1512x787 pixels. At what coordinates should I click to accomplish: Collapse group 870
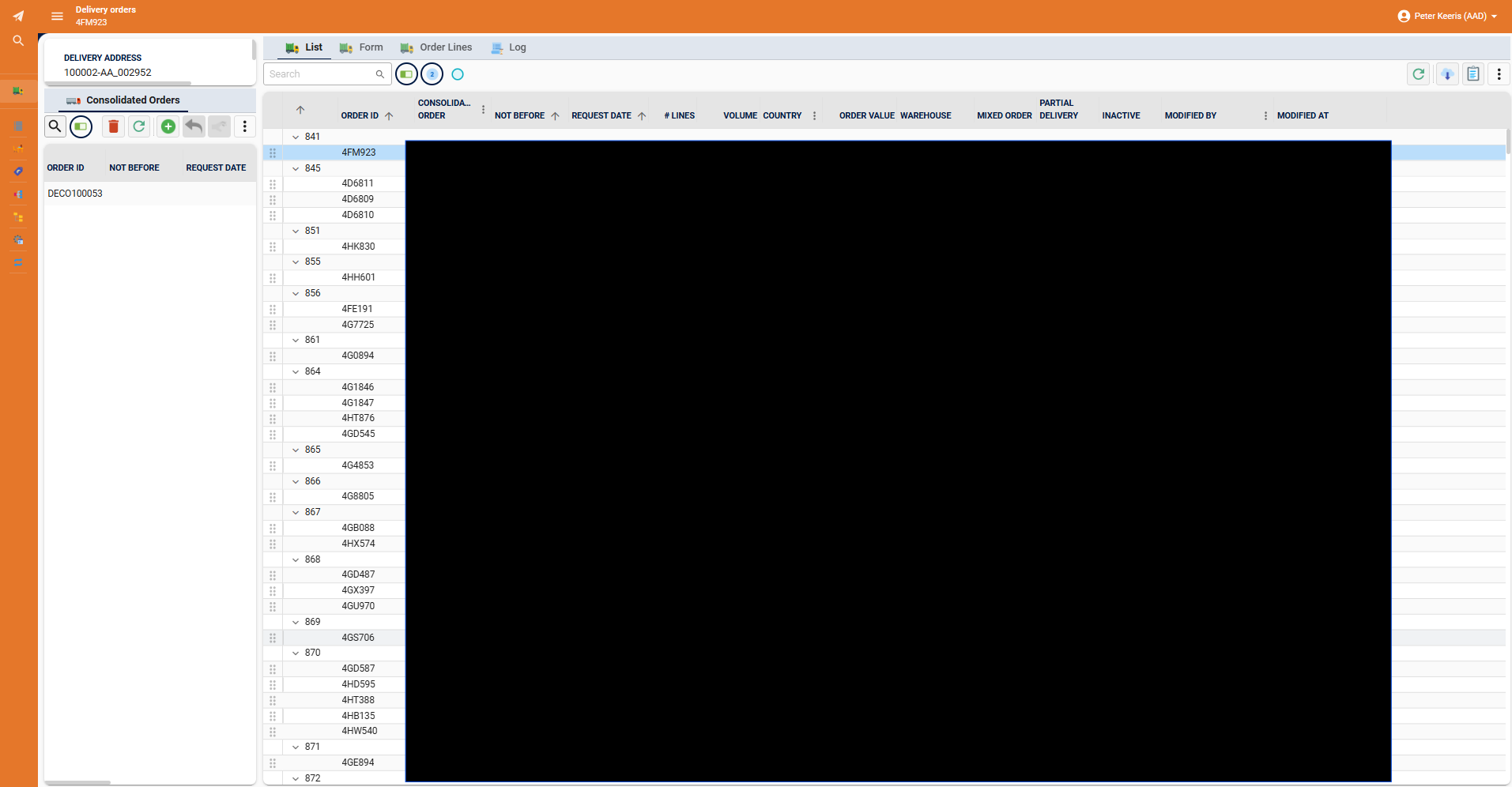pos(296,653)
